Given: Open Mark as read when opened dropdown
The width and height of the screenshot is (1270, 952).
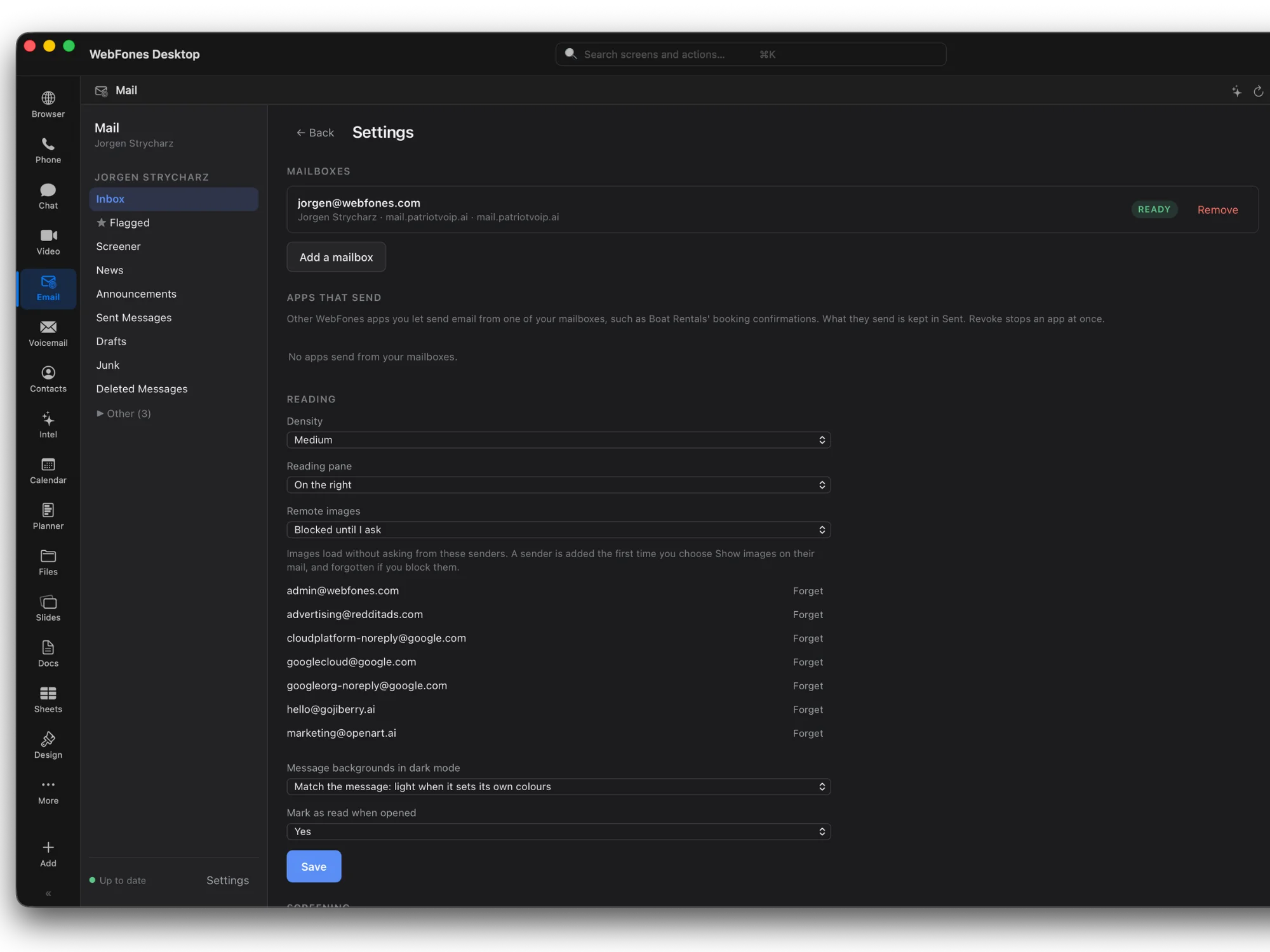Looking at the screenshot, I should point(559,832).
